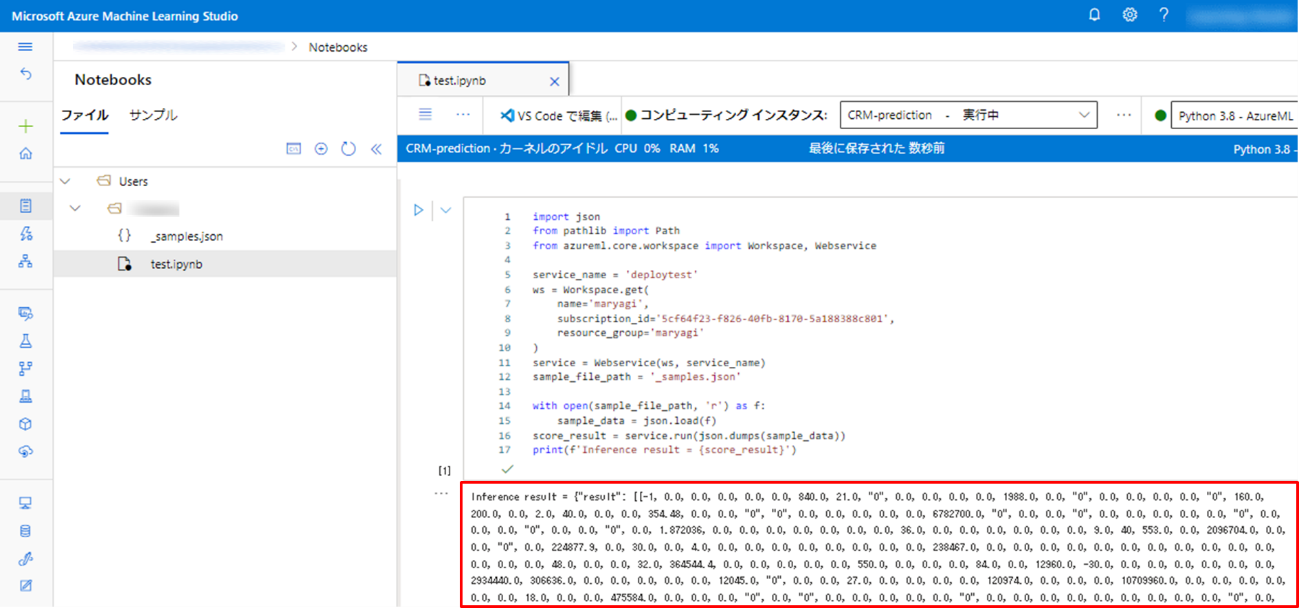Click the line sample_file_path = '_samples.json'
The height and width of the screenshot is (608, 1299).
coord(637,377)
